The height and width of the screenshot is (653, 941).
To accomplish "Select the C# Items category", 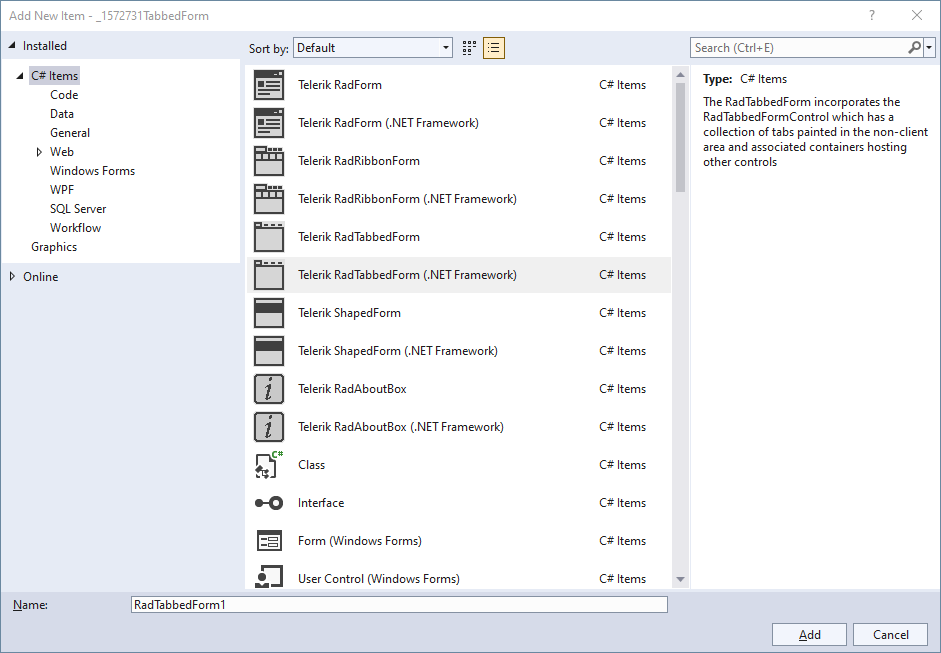I will (55, 76).
